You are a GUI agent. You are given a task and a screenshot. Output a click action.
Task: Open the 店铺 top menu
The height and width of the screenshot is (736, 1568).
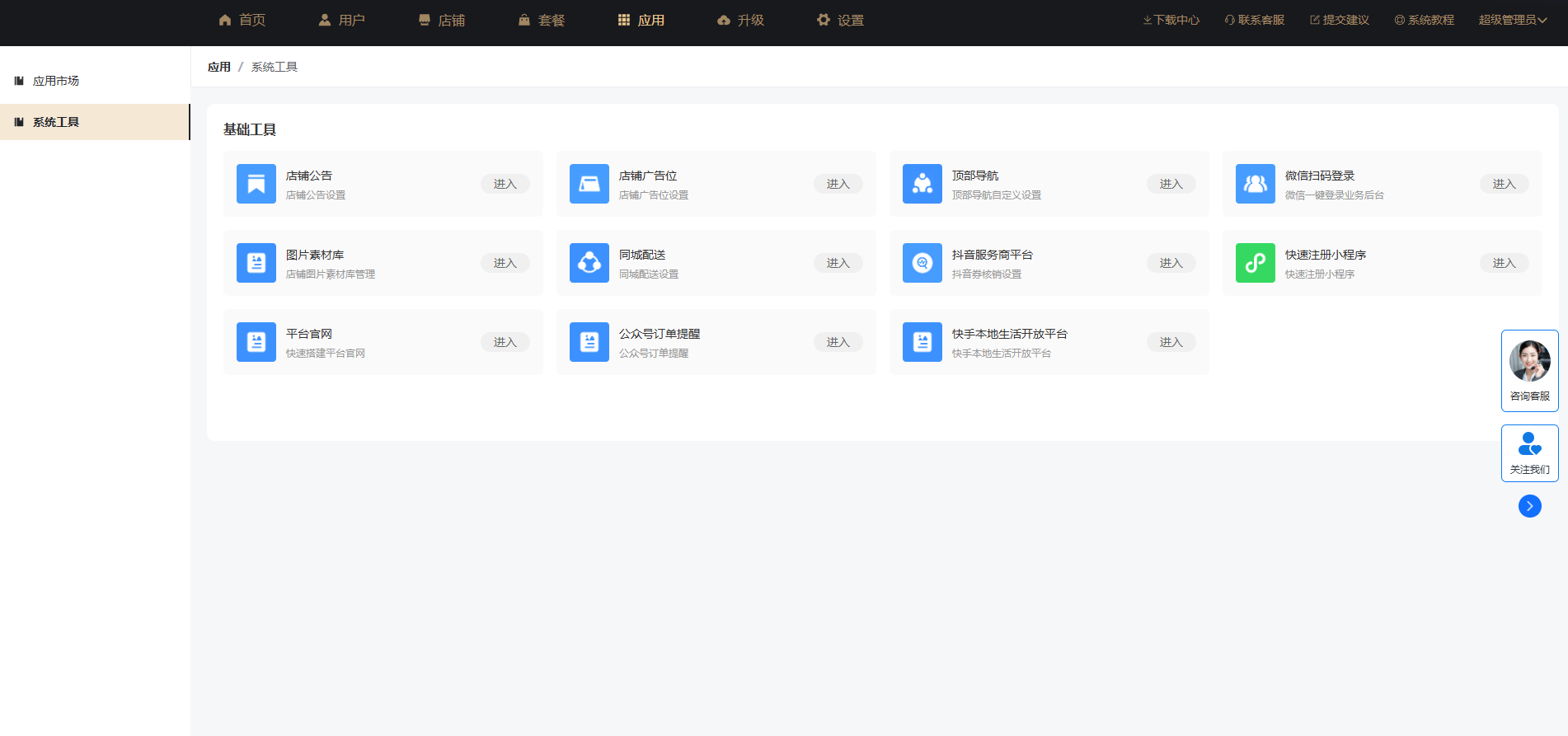[x=442, y=20]
